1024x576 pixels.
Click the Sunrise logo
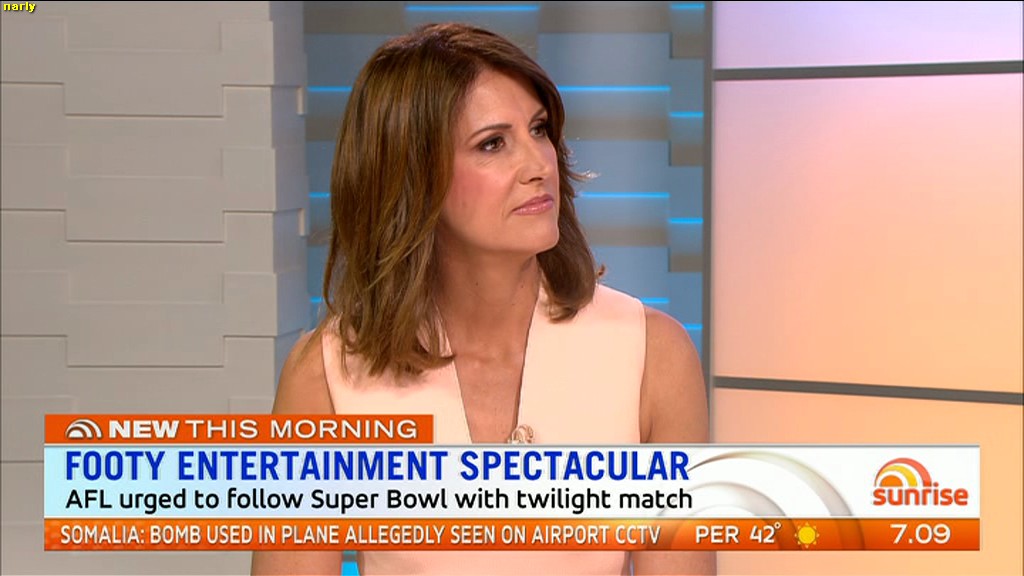920,483
